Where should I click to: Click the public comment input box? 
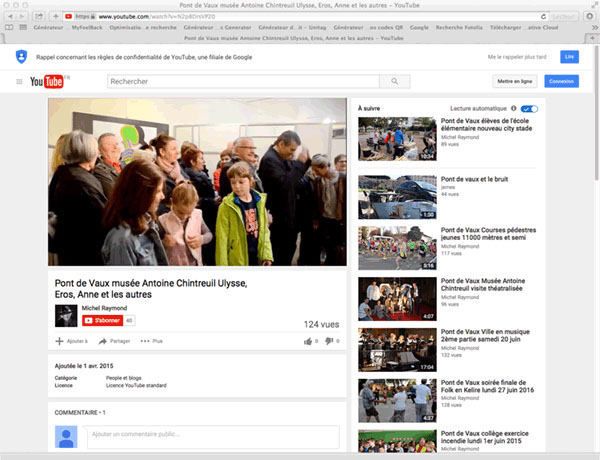pos(211,435)
